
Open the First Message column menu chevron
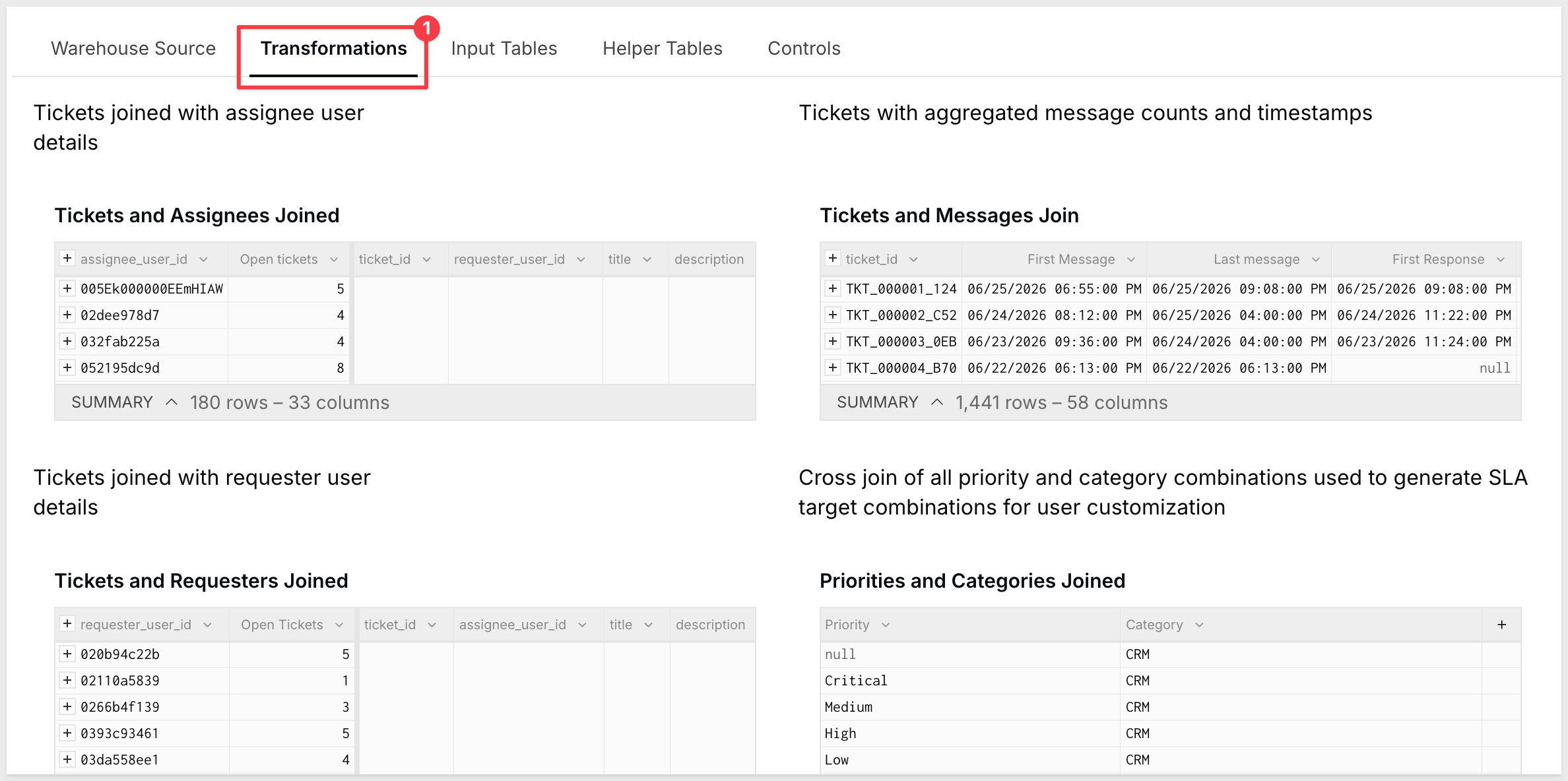pos(1131,260)
